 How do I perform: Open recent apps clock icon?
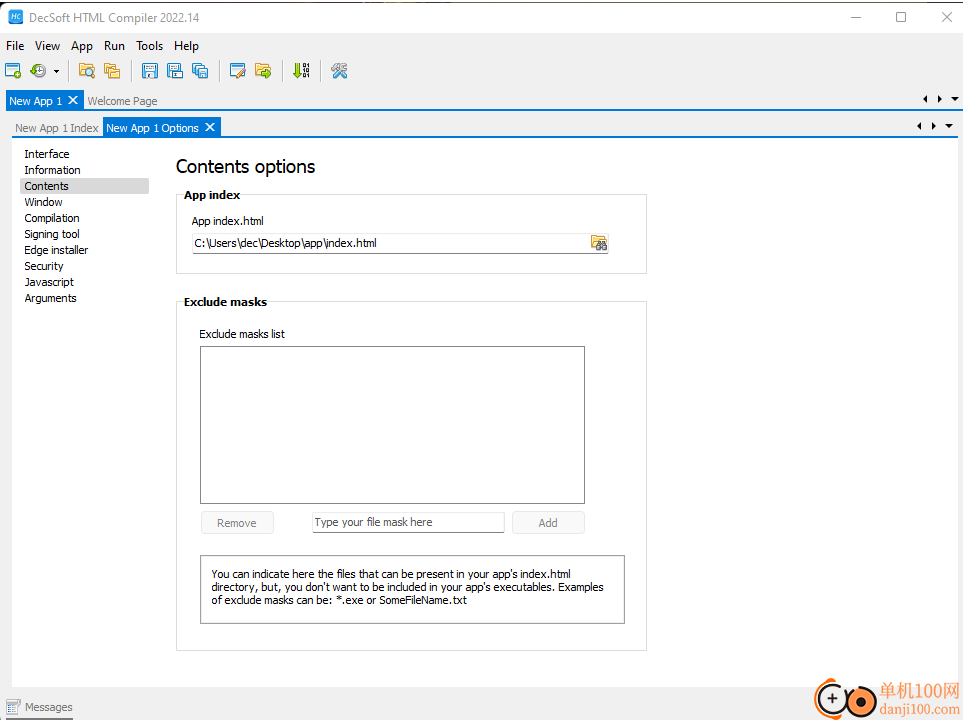(38, 71)
